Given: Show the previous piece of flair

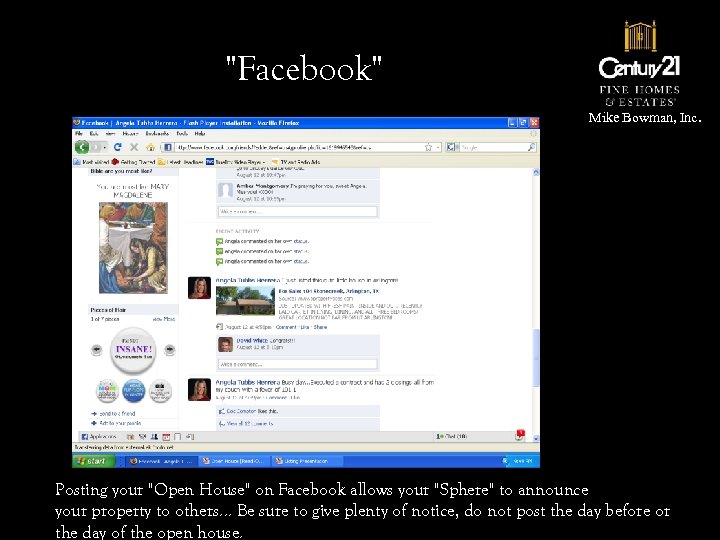Looking at the screenshot, I should click(x=96, y=349).
